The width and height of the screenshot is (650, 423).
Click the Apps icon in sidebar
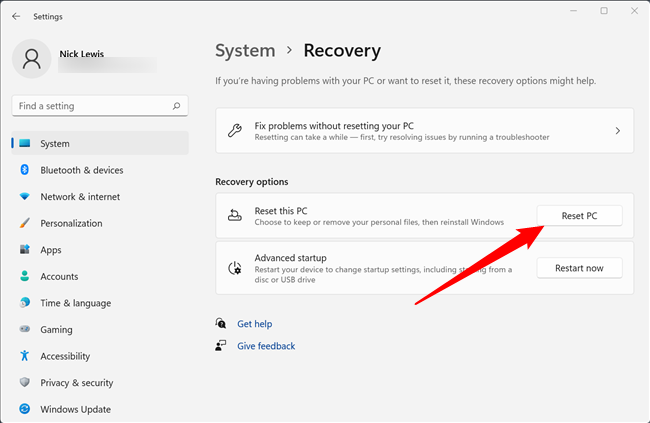pyautogui.click(x=24, y=250)
